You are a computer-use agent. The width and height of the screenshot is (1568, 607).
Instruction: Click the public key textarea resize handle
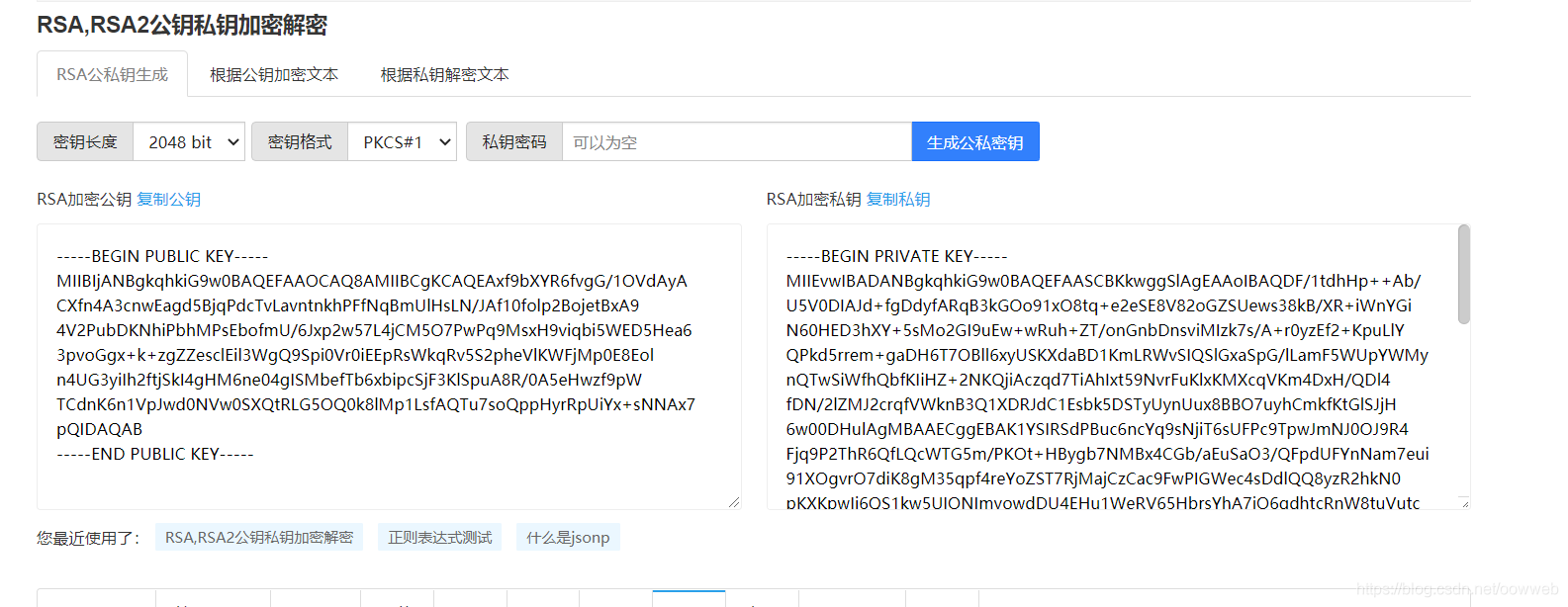coord(734,502)
